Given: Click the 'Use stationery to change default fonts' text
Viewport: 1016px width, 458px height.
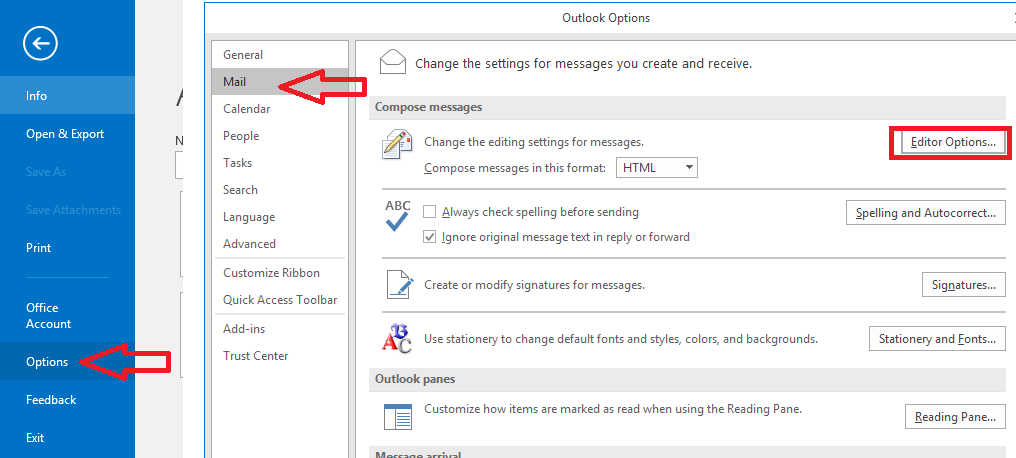Looking at the screenshot, I should 621,338.
